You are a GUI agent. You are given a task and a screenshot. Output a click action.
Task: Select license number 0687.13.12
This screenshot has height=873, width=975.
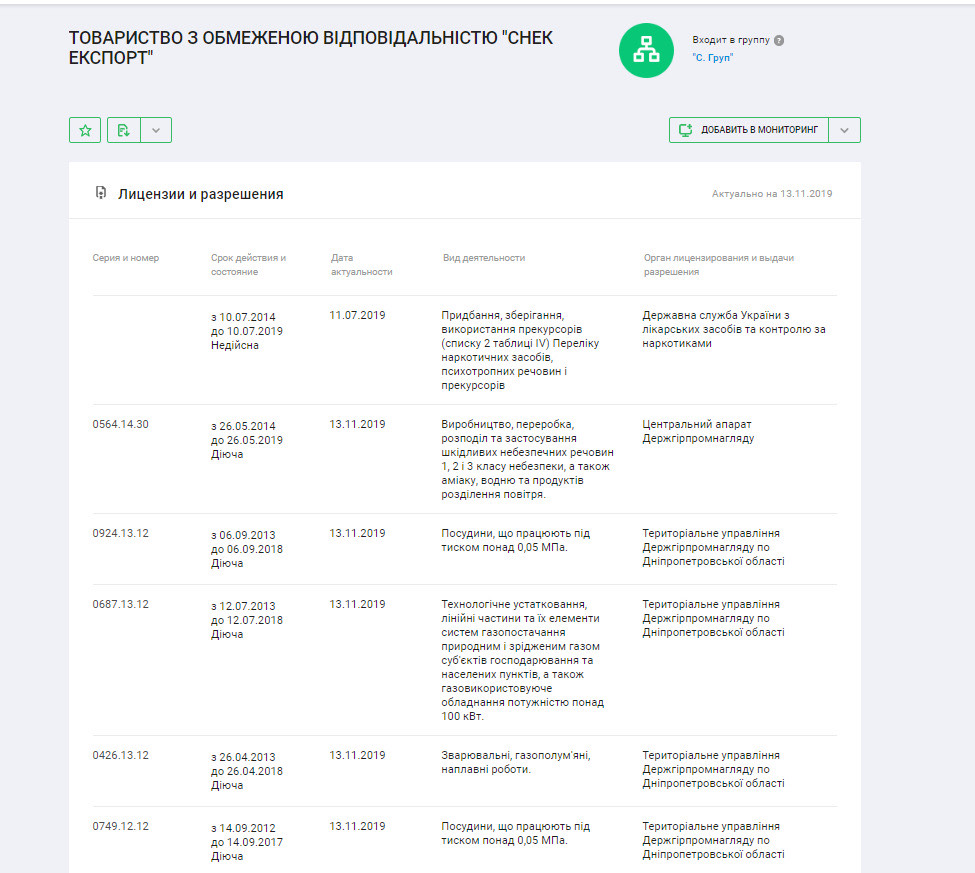coord(121,604)
